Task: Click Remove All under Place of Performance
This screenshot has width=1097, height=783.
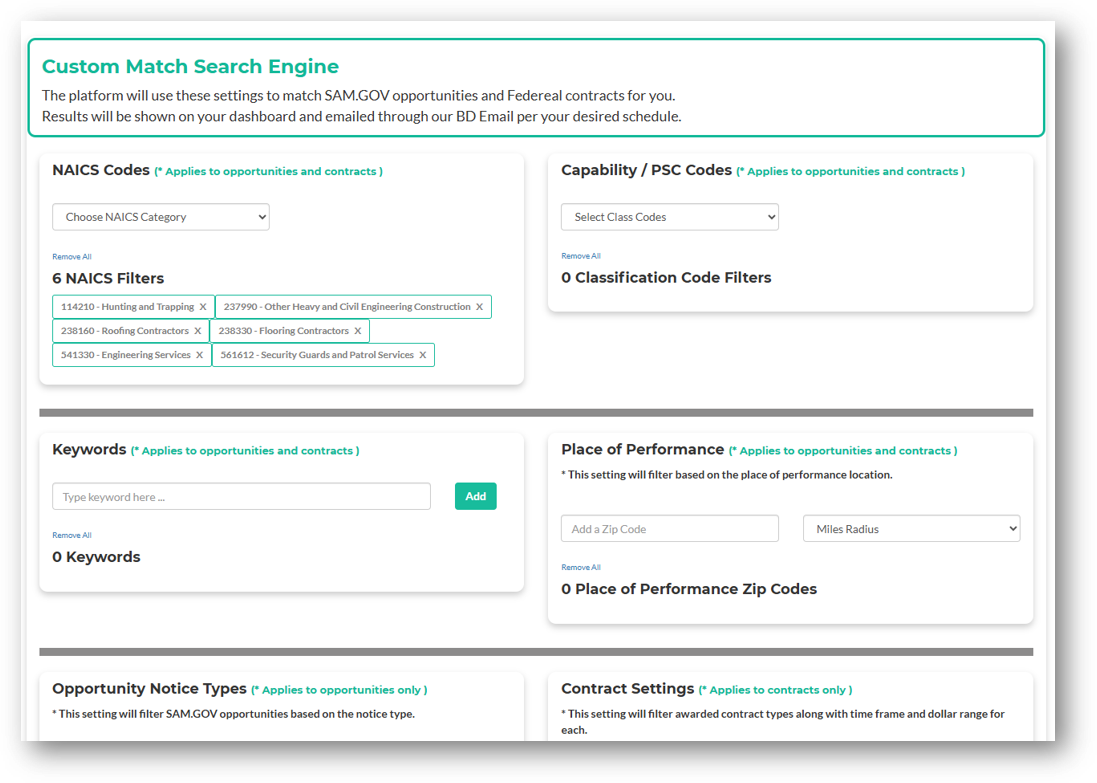Action: 581,567
